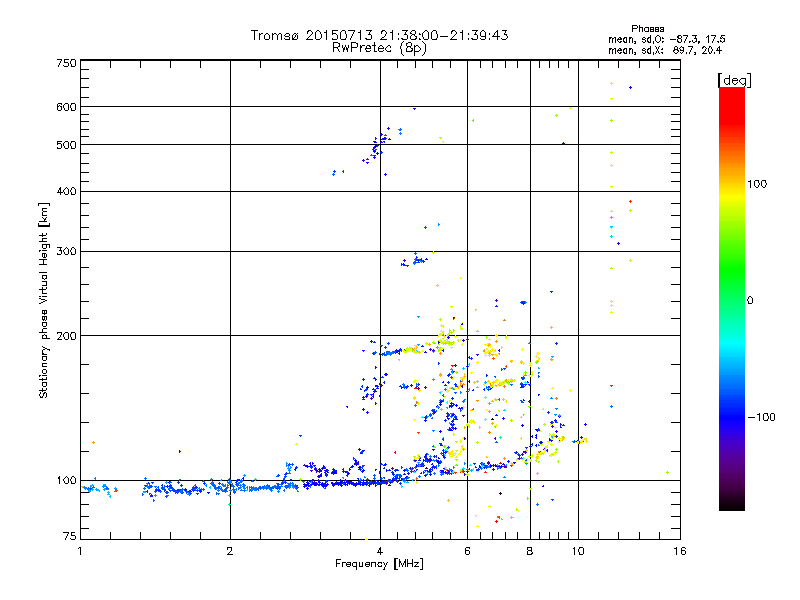Click the colorbar tick label '-100'
The image size is (800, 600).
pos(761,417)
